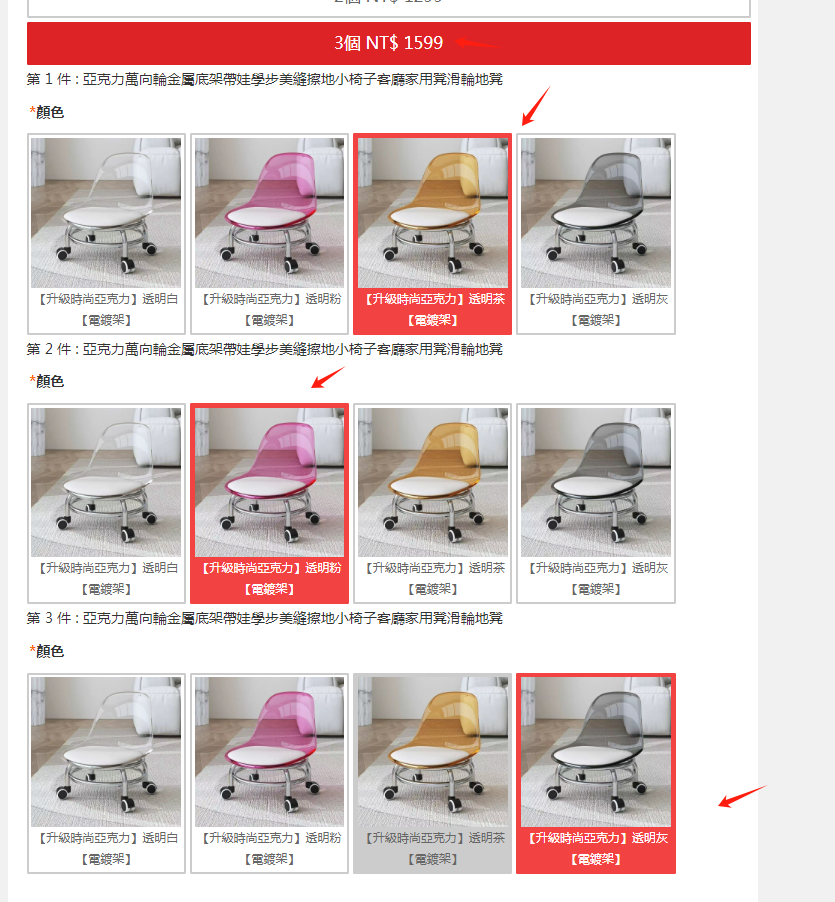
Task: Pick 透明白 color for item 1
Action: tap(106, 234)
